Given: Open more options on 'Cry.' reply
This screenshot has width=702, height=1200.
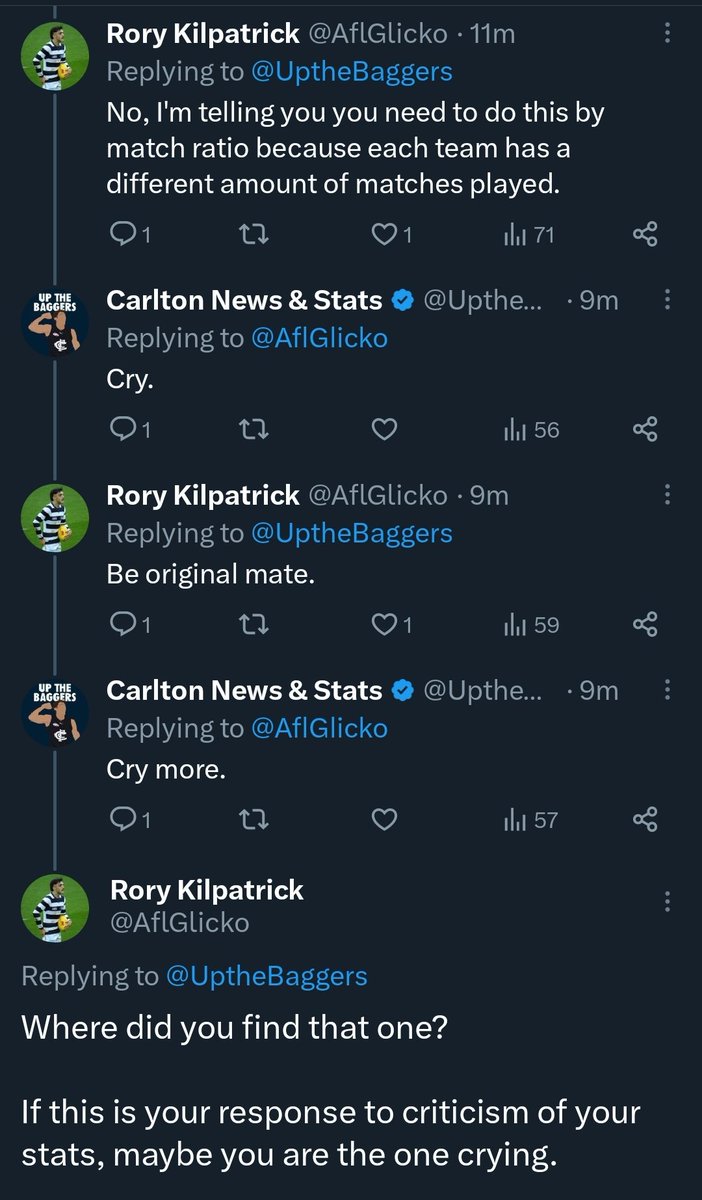Looking at the screenshot, I should (668, 300).
